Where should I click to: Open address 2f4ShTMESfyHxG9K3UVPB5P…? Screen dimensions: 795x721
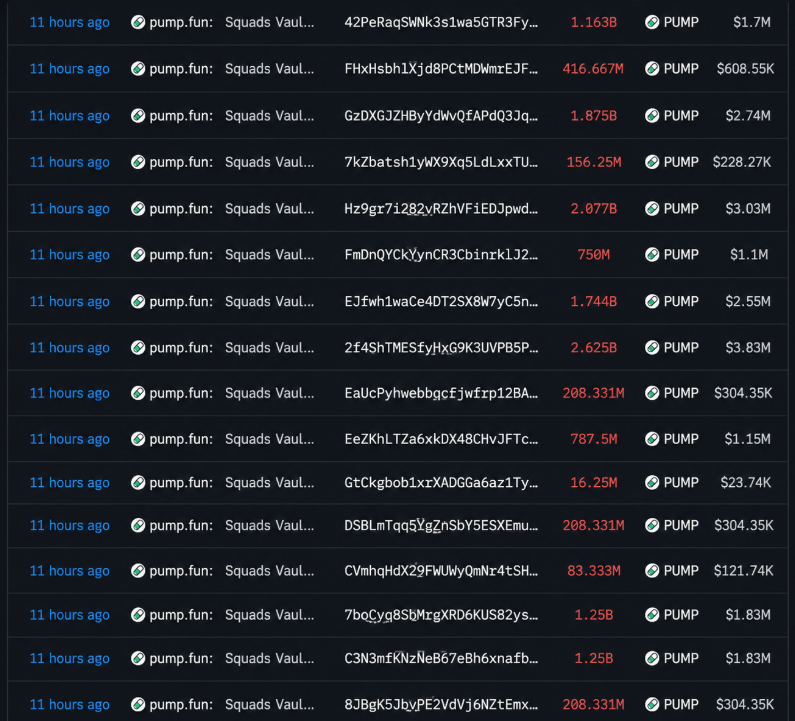(441, 348)
